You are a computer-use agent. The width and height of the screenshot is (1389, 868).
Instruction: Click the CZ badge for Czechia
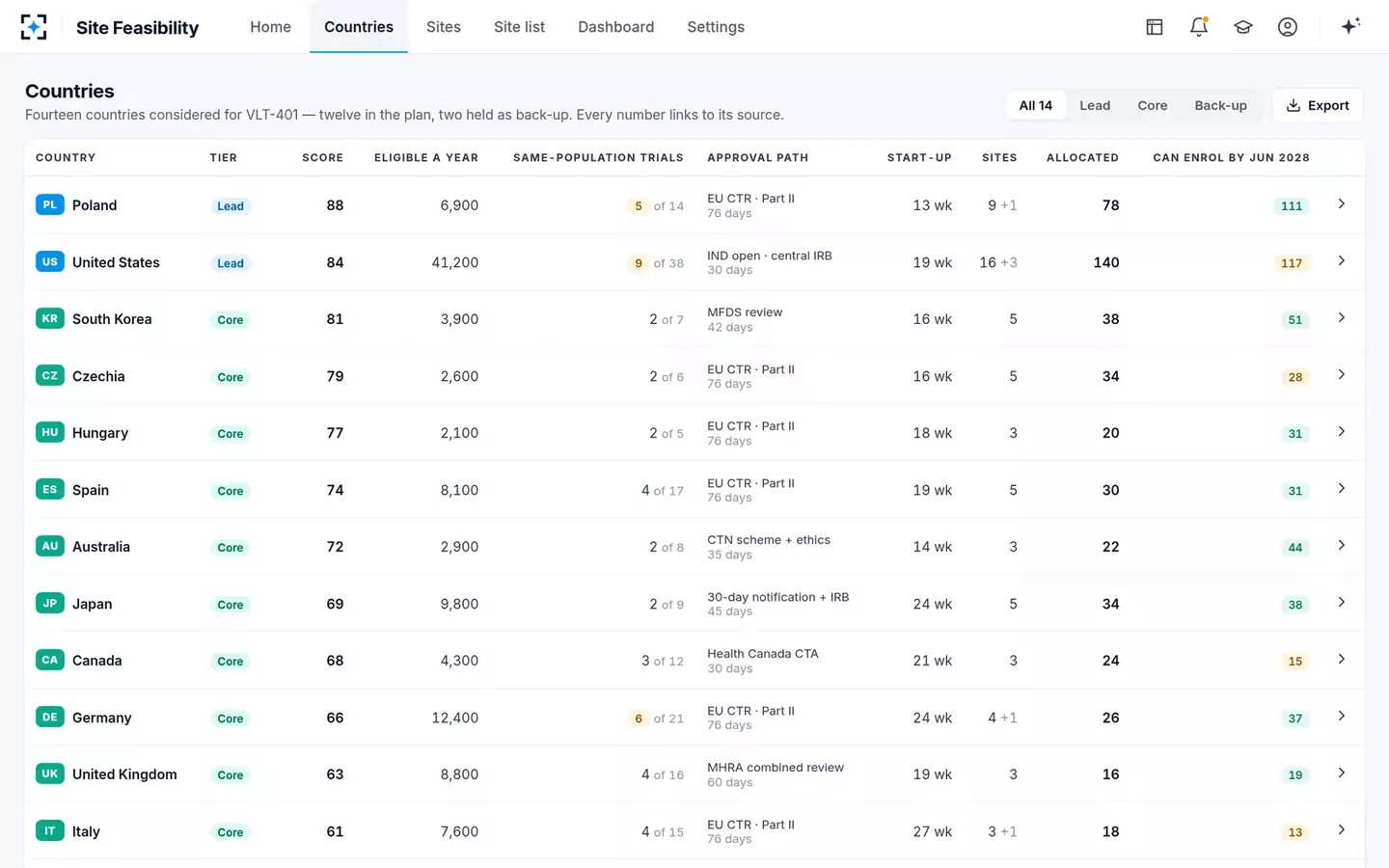click(x=50, y=375)
